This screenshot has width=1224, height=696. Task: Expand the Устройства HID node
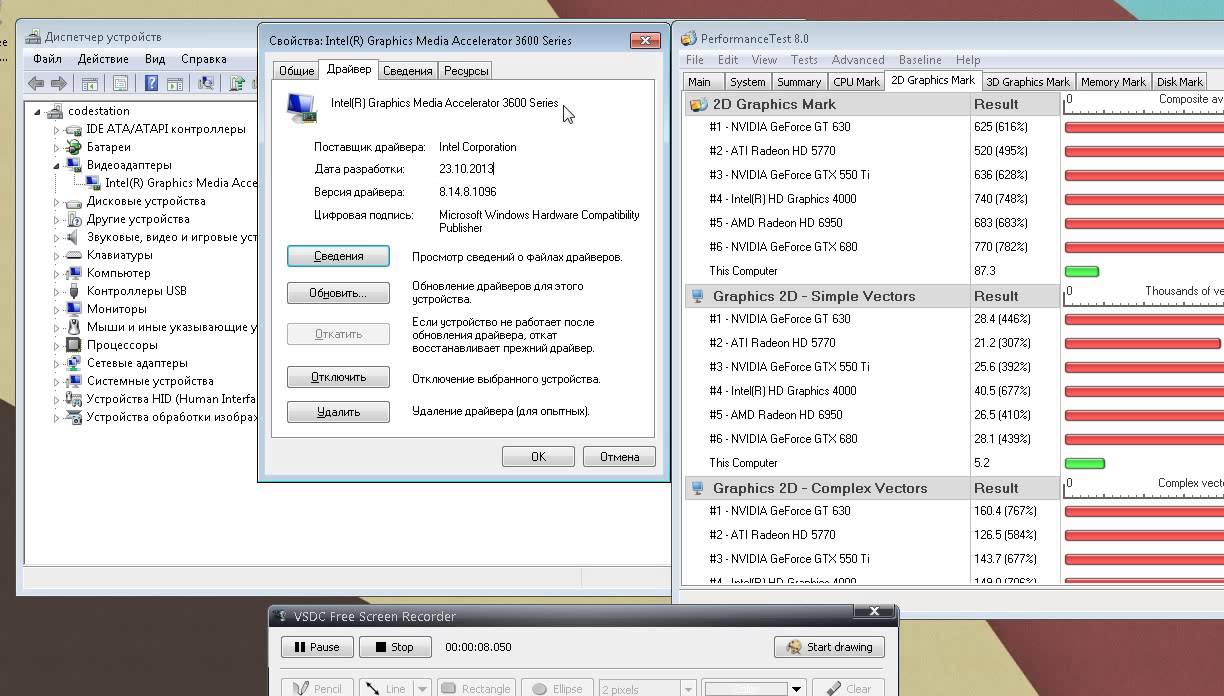(57, 399)
